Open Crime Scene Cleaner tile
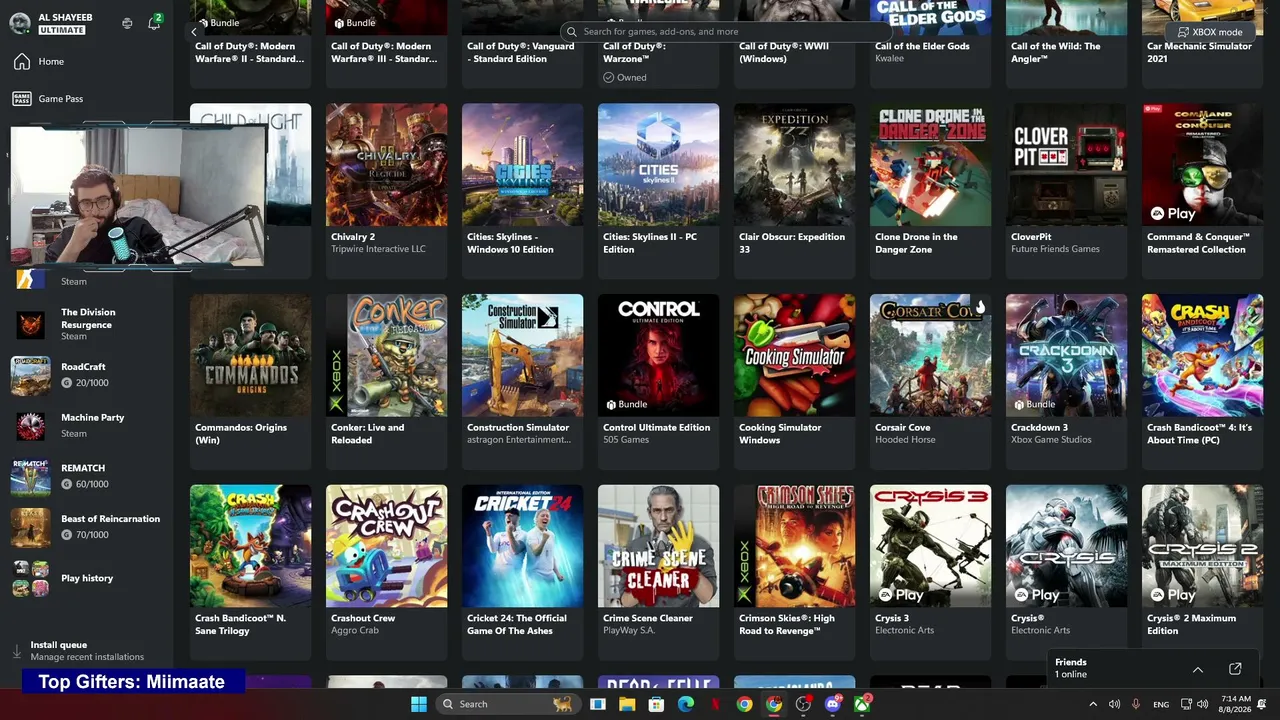Screen dimensions: 1280x720 (x=658, y=572)
